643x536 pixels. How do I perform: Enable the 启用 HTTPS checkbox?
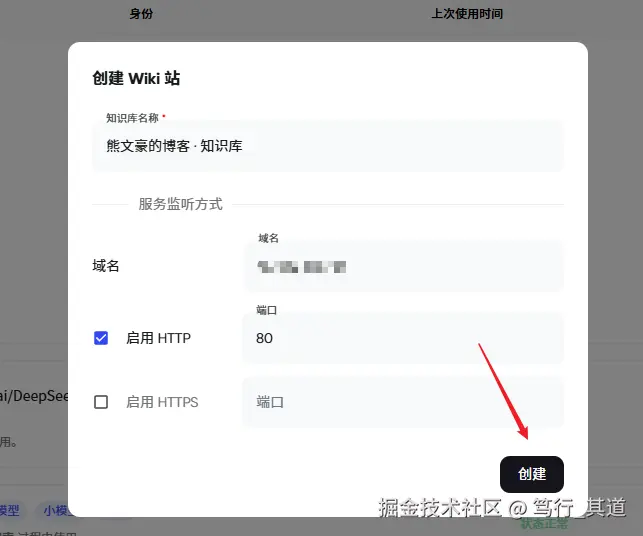(x=101, y=402)
